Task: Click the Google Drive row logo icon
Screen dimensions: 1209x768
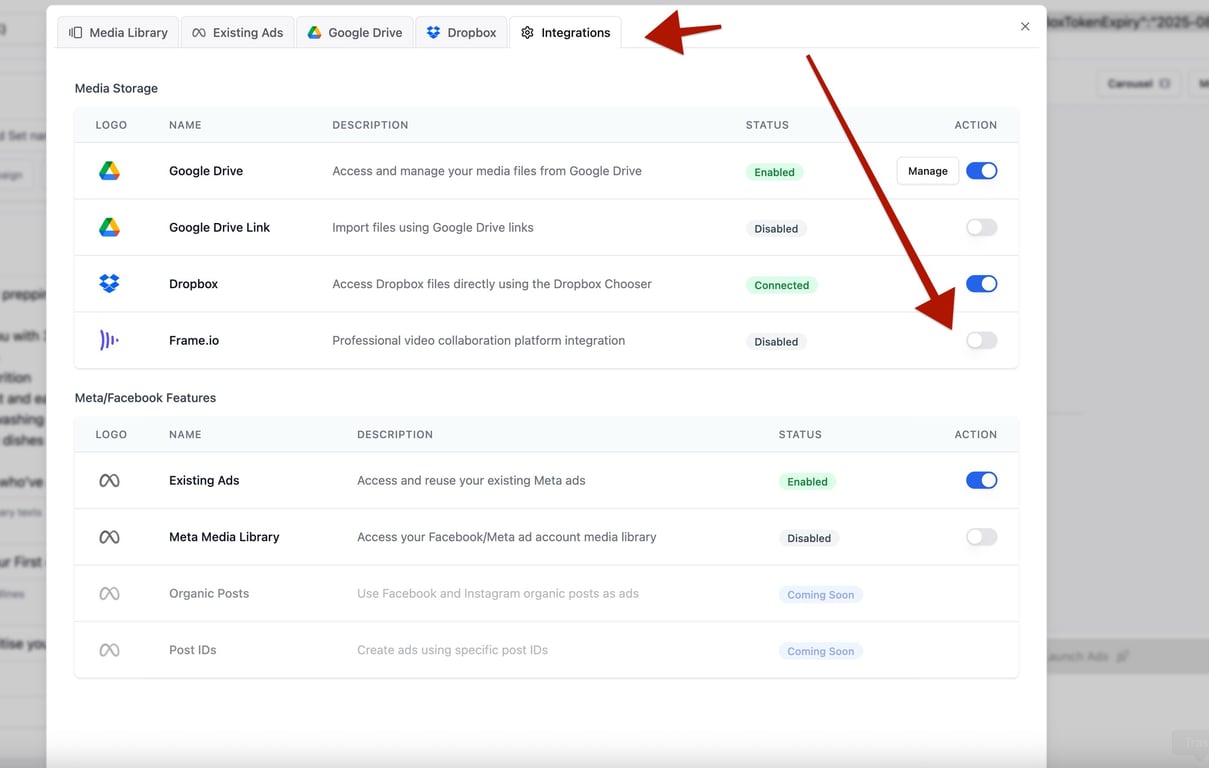Action: (110, 171)
